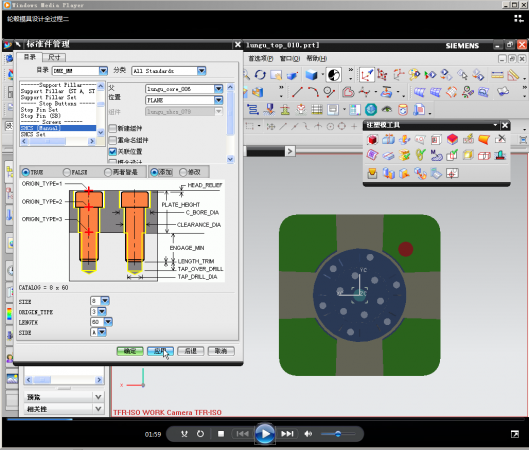Image resolution: width=529 pixels, height=450 pixels.
Task: Open the 帮助(H) menu
Action: 316,59
